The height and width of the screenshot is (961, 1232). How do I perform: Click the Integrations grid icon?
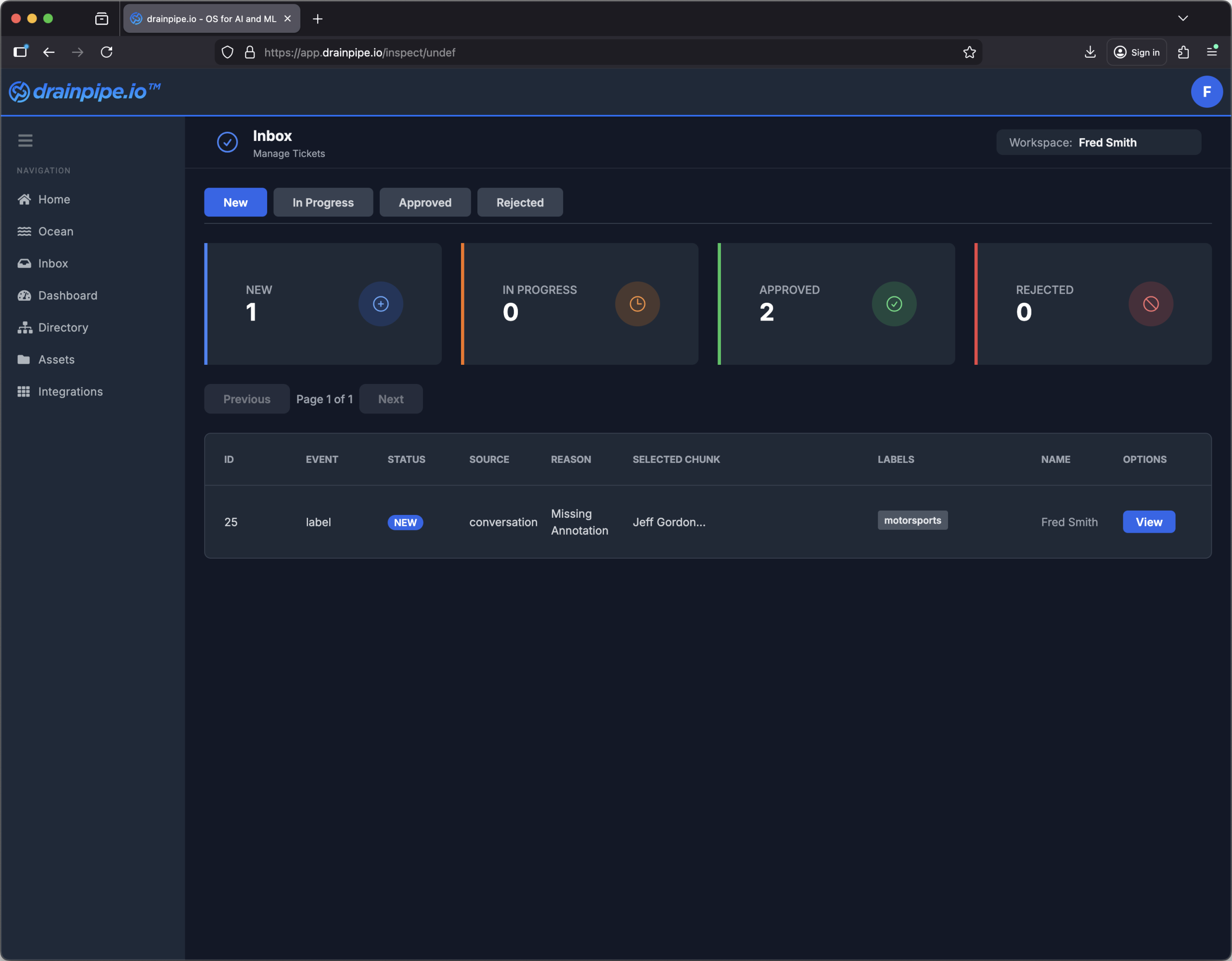pyautogui.click(x=24, y=391)
